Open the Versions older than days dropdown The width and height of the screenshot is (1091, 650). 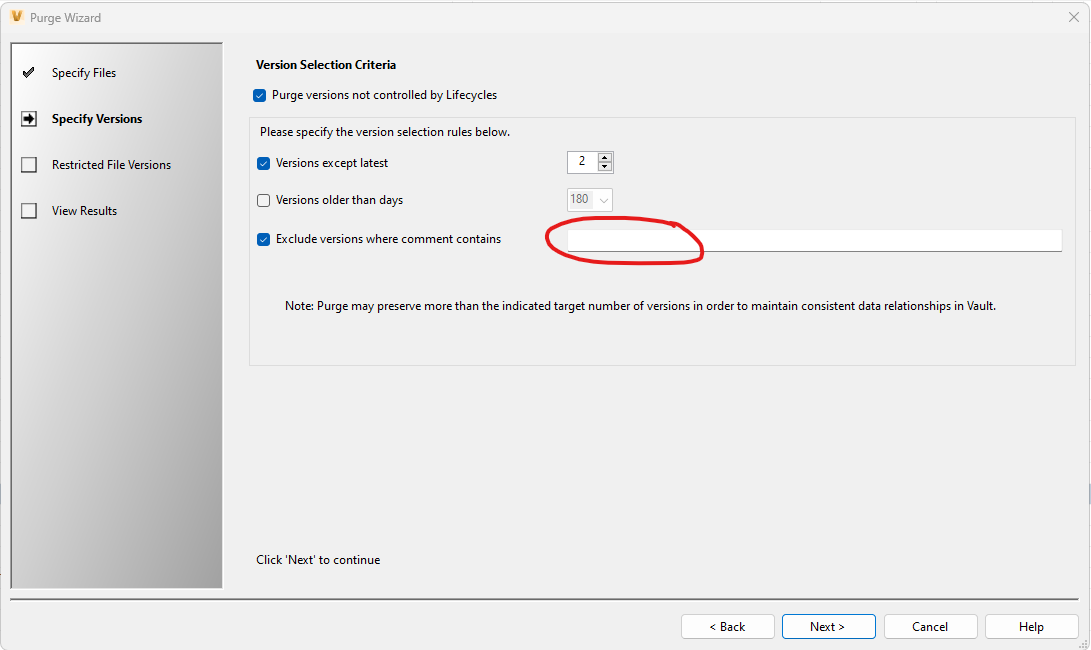pyautogui.click(x=605, y=199)
